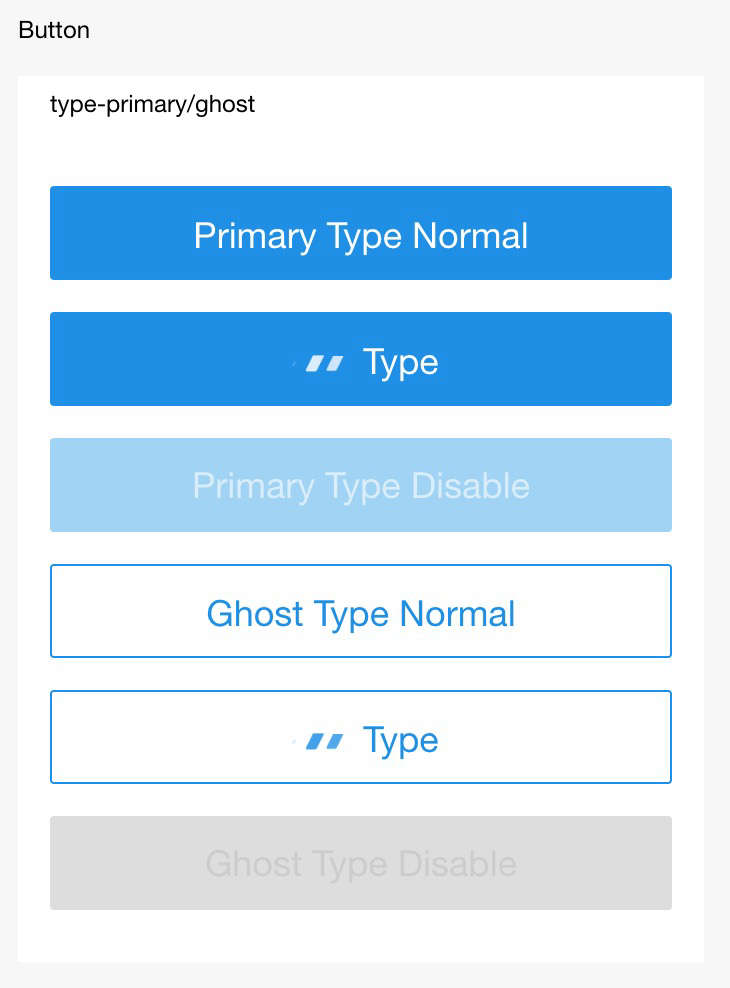Screen dimensions: 730x988
Task: Click "Type" label in solid blue loading button
Action: point(400,362)
